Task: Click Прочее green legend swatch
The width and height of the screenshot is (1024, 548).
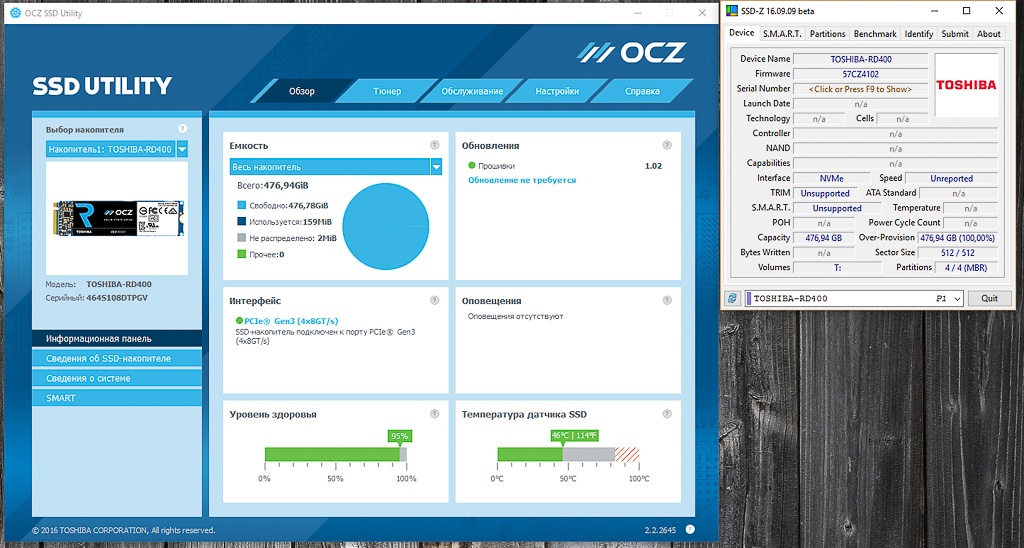Action: [x=242, y=255]
